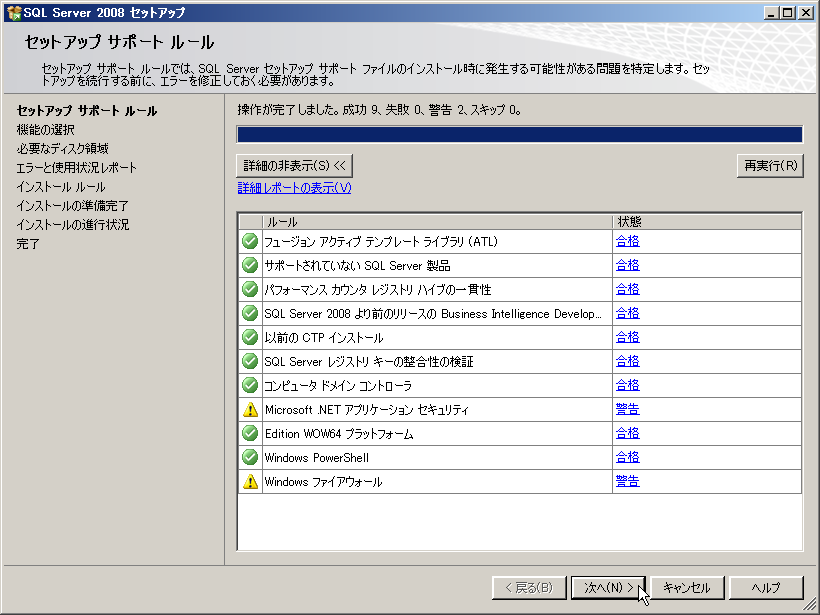Screen dimensions: 820x615
Task: Select エラーと使用状況レポート step in sidebar
Action: tap(76, 168)
